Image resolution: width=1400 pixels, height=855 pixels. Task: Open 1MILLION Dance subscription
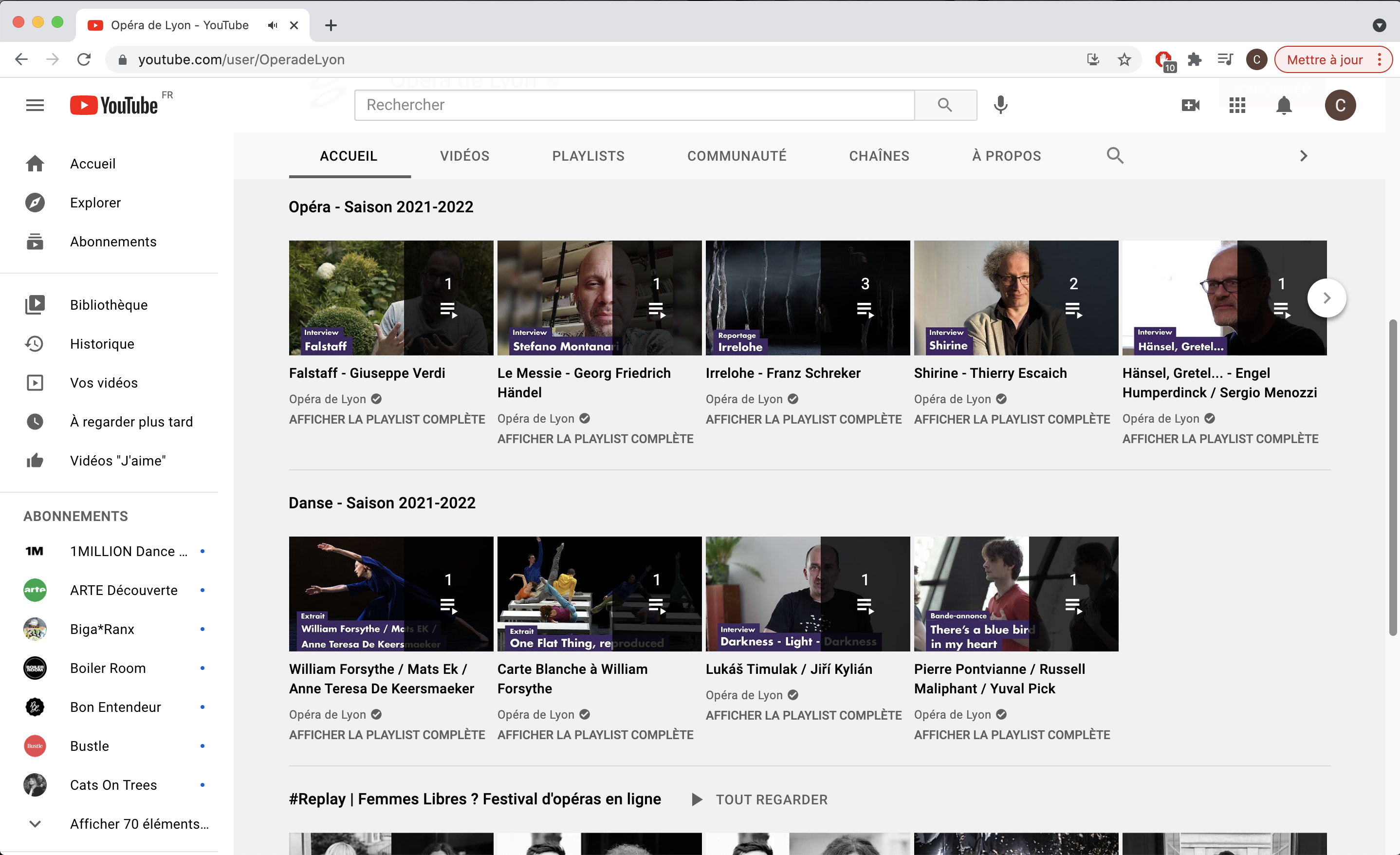[x=109, y=552]
